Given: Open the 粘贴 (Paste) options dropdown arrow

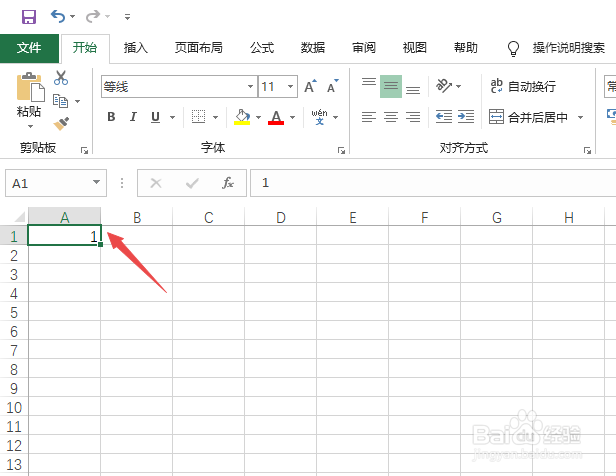Looking at the screenshot, I should click(x=30, y=126).
